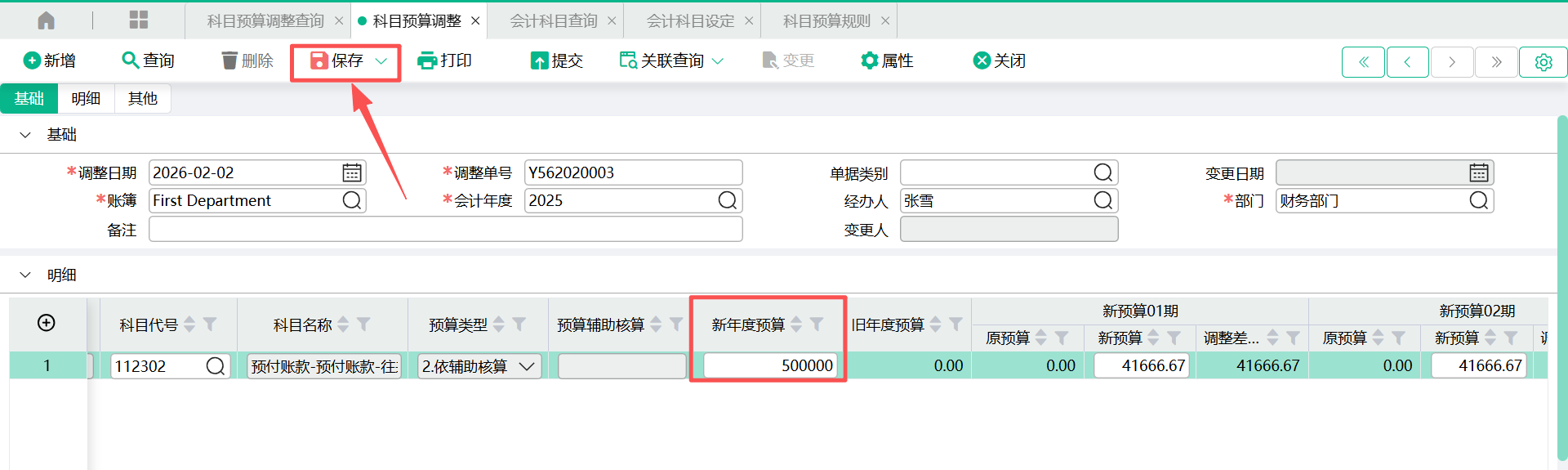This screenshot has width=1568, height=470.
Task: Close the 科目预算规则 tab
Action: point(885,21)
